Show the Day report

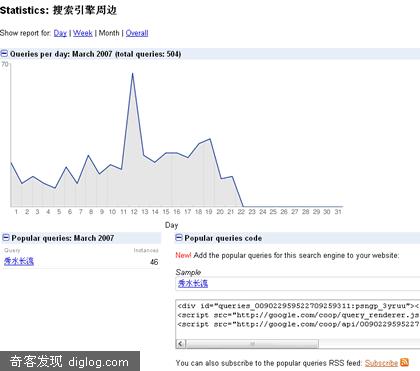(60, 33)
